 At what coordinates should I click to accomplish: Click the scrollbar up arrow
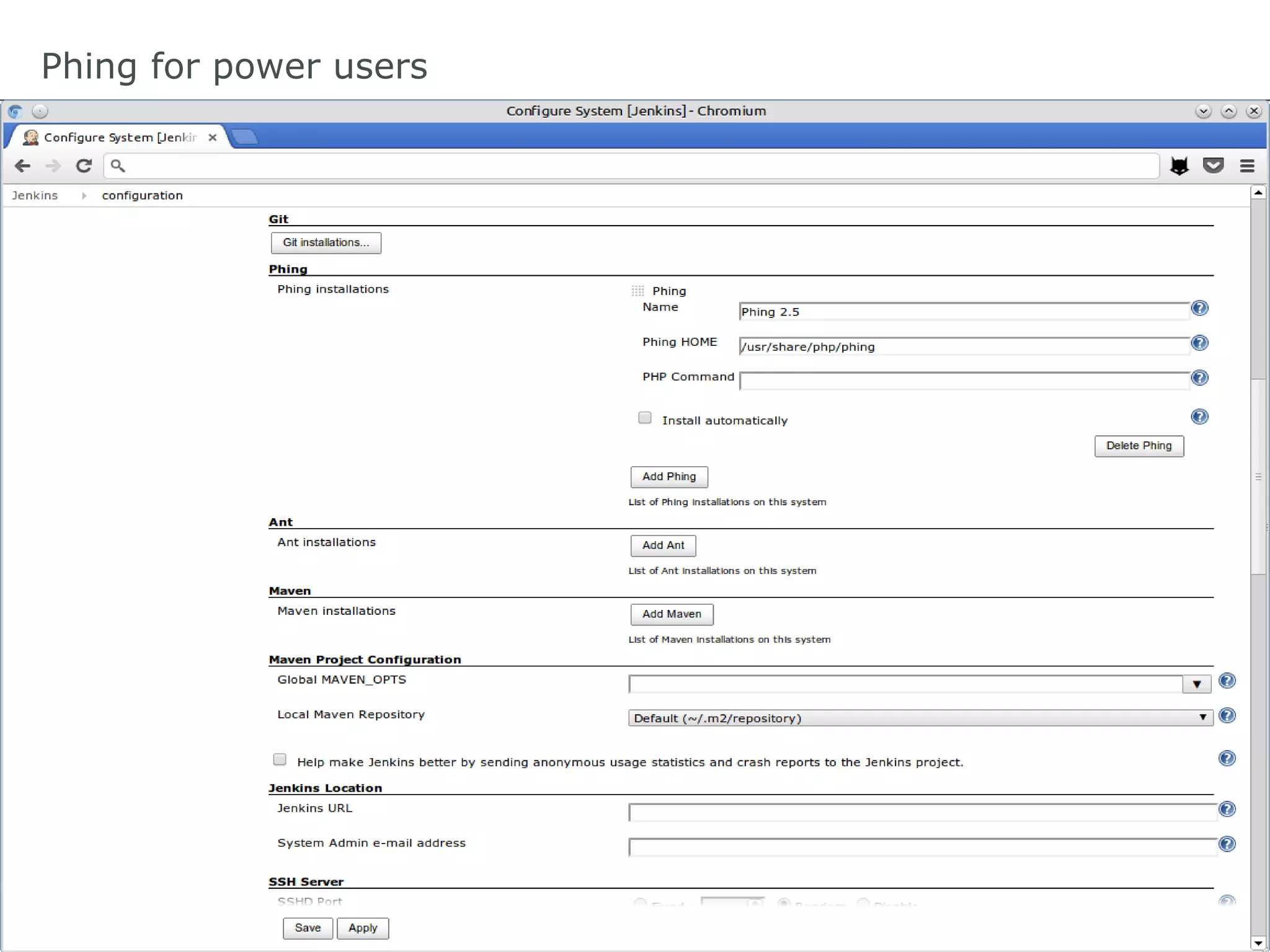[x=1258, y=193]
